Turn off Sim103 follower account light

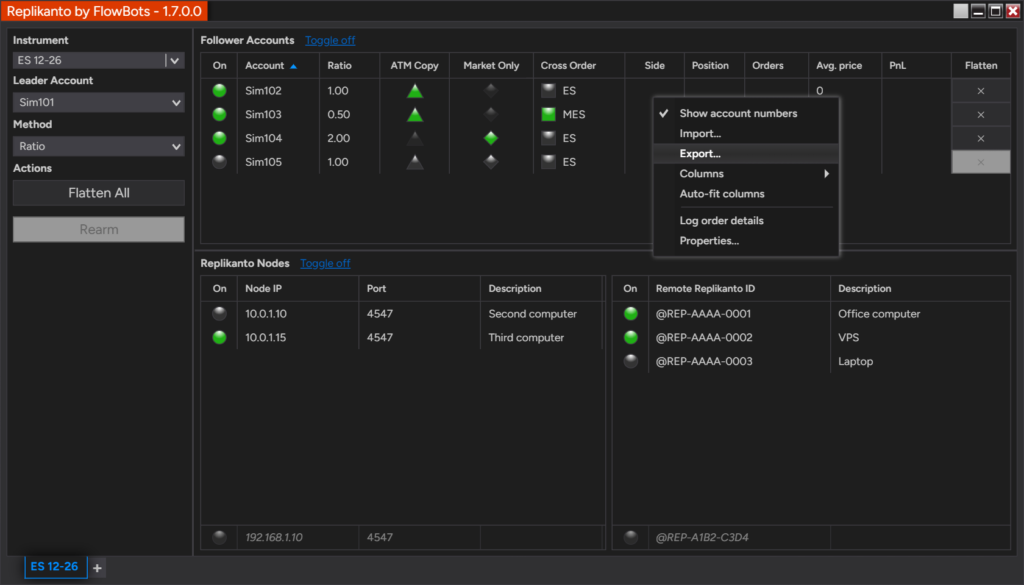[x=219, y=114]
